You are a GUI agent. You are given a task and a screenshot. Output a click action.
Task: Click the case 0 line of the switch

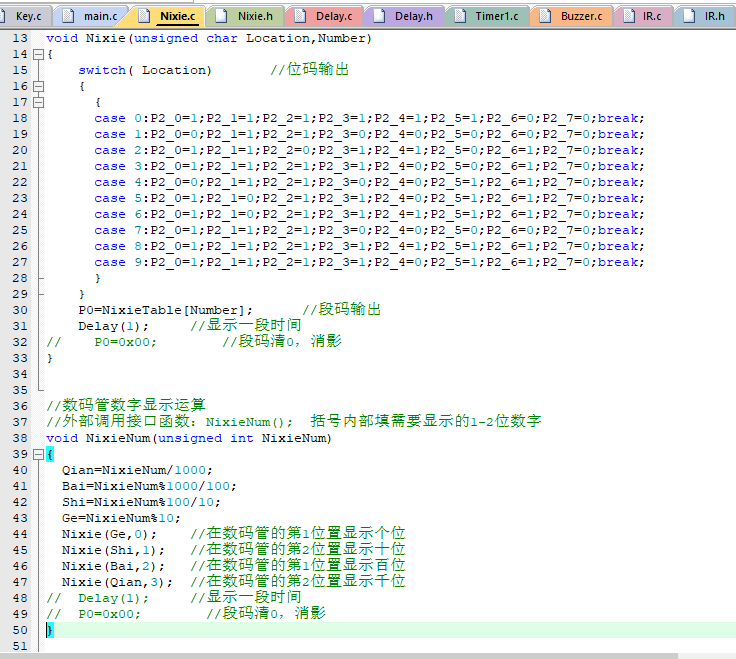369,119
